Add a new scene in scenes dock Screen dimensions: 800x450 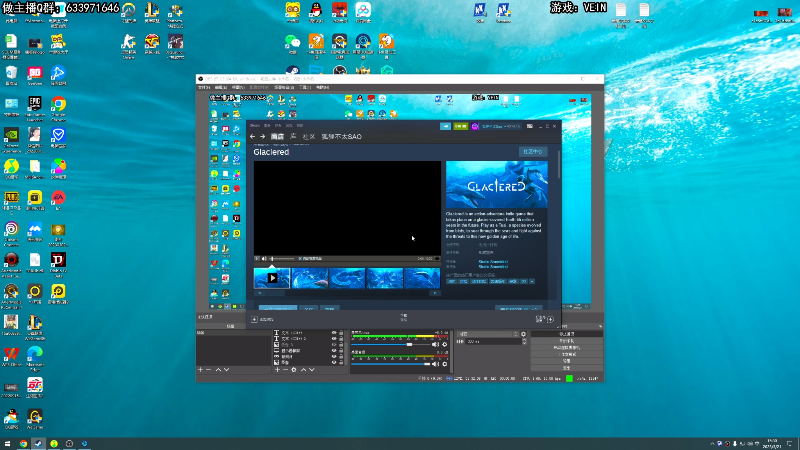point(201,369)
